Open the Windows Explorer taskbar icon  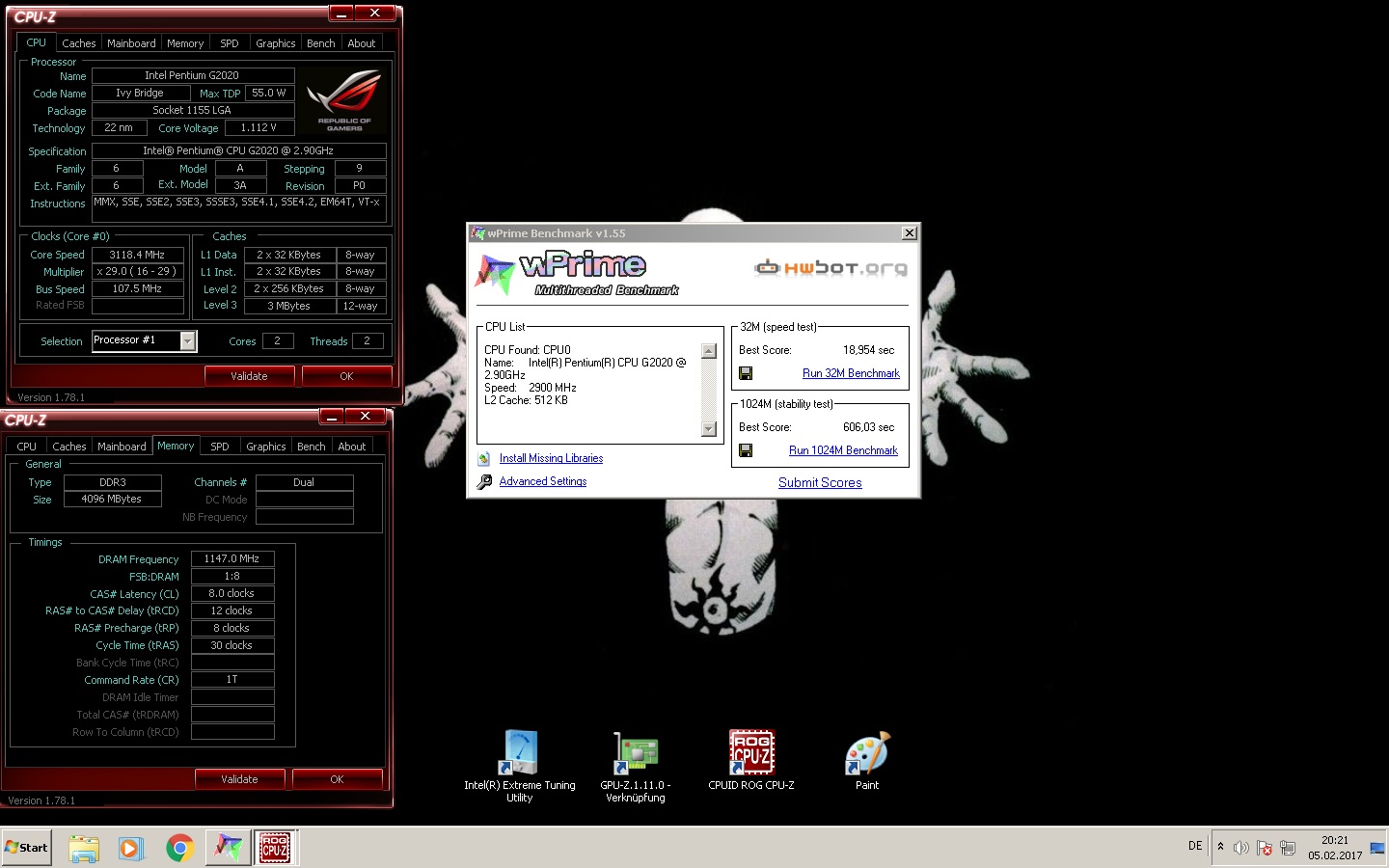coord(84,848)
